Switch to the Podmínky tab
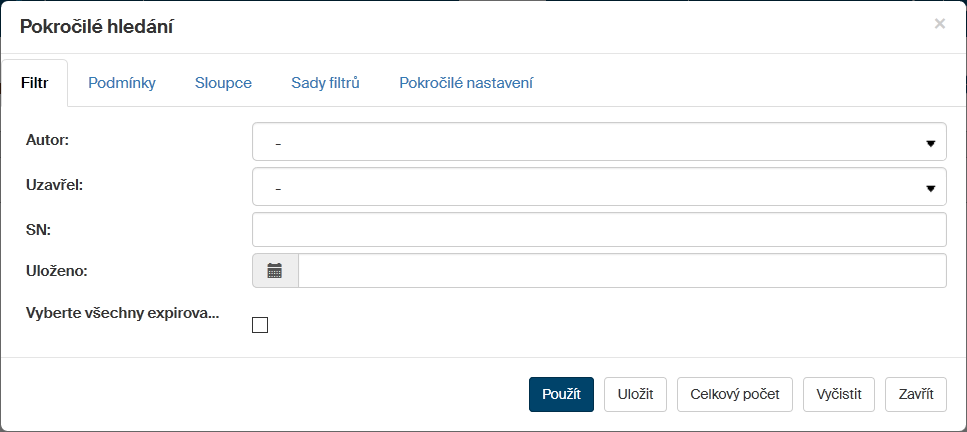This screenshot has height=432, width=967. click(x=122, y=83)
